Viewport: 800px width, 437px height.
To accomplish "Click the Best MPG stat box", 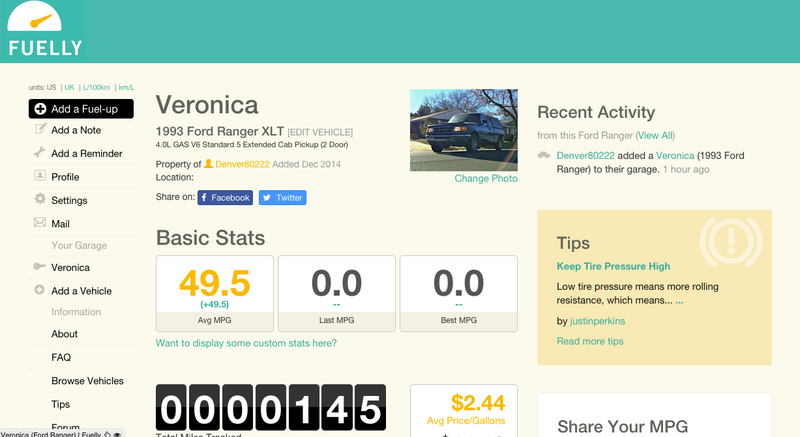I will point(459,294).
